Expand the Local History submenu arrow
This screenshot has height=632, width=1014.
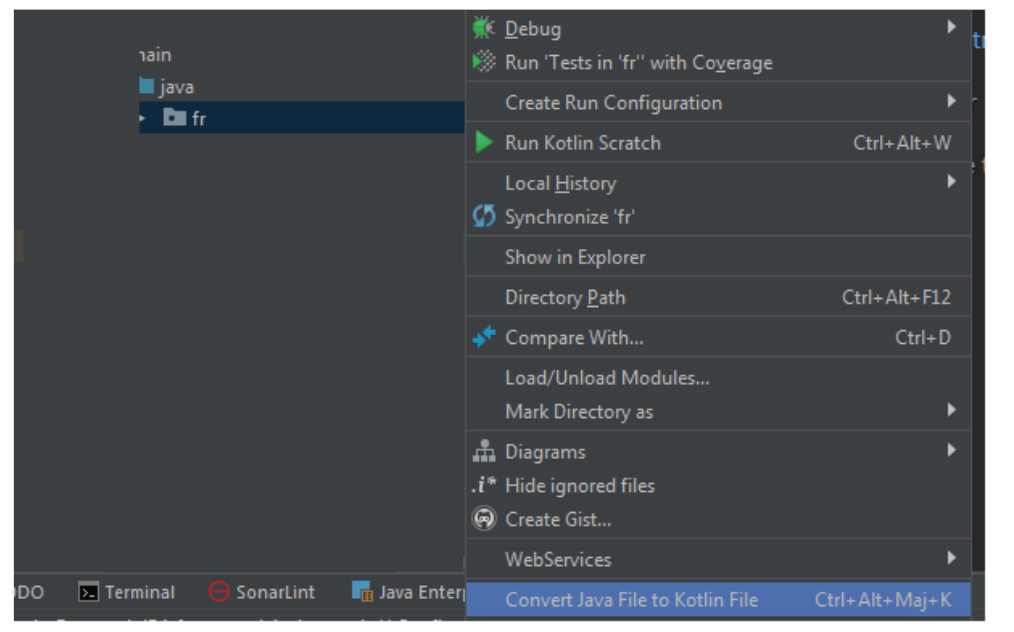[951, 182]
